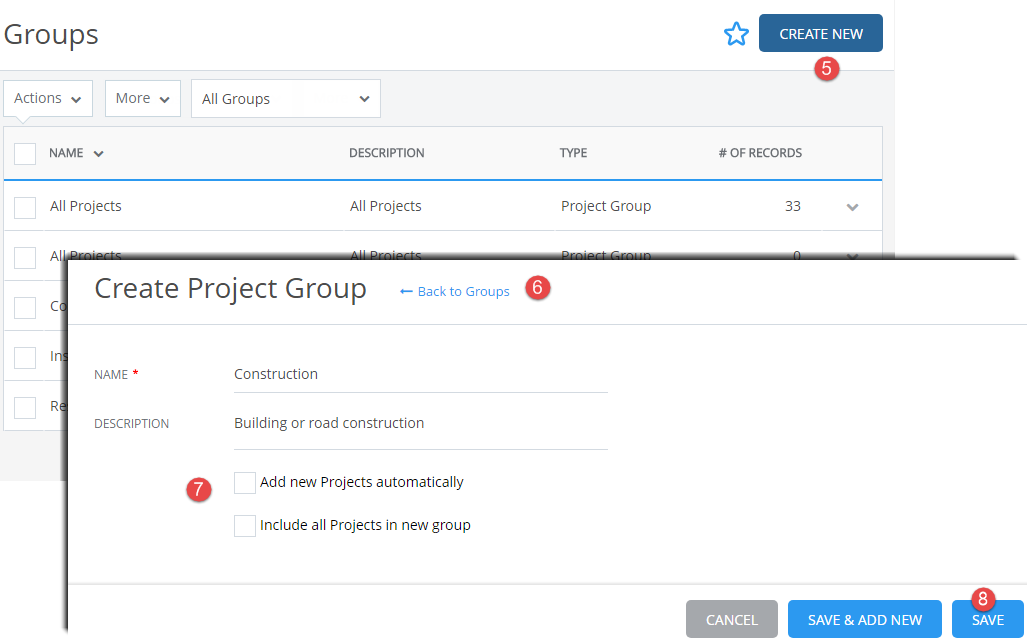Open the More dropdown menu
This screenshot has height=641, width=1027.
(x=143, y=98)
